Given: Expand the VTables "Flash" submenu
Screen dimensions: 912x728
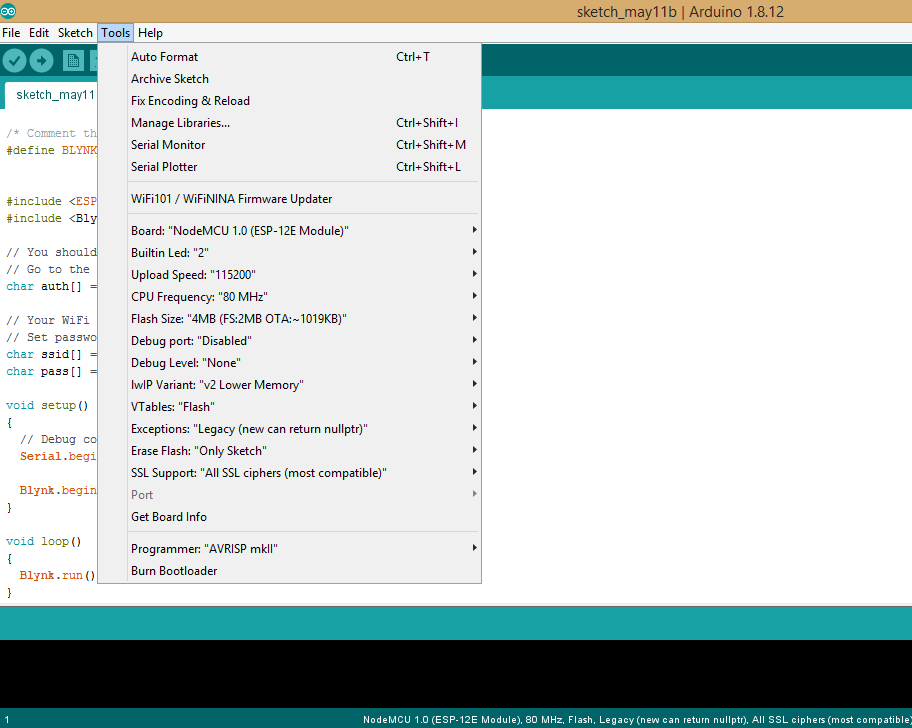Looking at the screenshot, I should [289, 408].
